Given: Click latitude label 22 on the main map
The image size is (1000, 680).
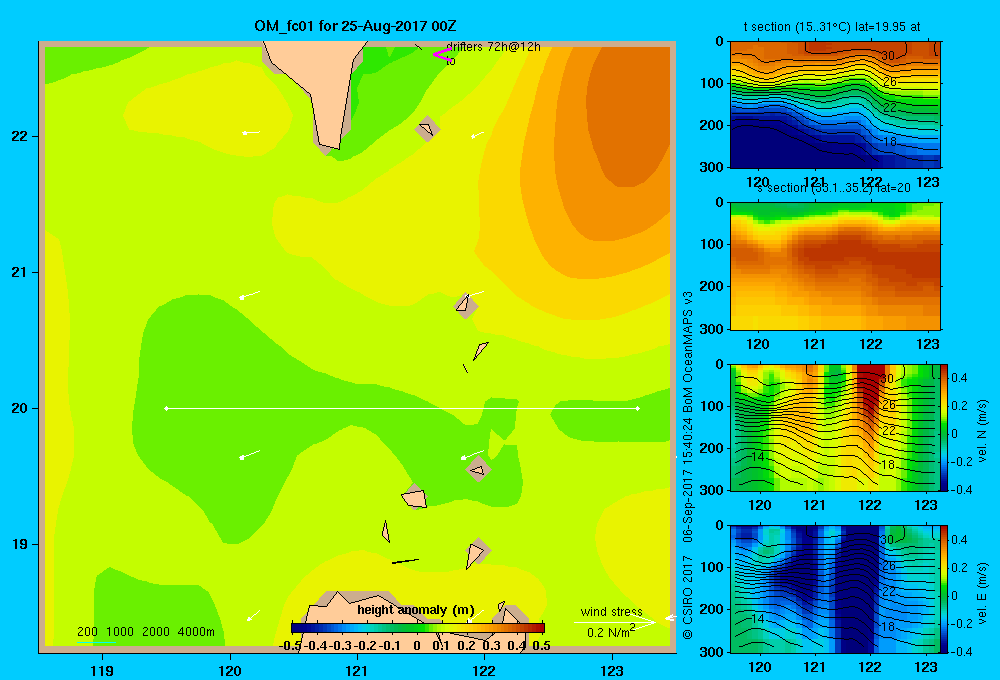Looking at the screenshot, I should 19,136.
